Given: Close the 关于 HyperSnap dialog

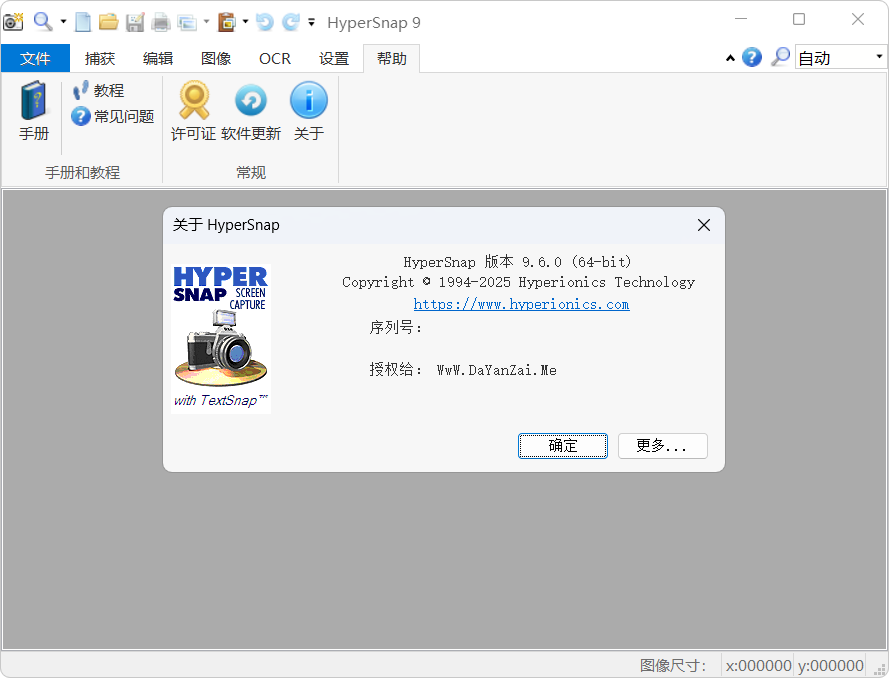Looking at the screenshot, I should (x=704, y=225).
